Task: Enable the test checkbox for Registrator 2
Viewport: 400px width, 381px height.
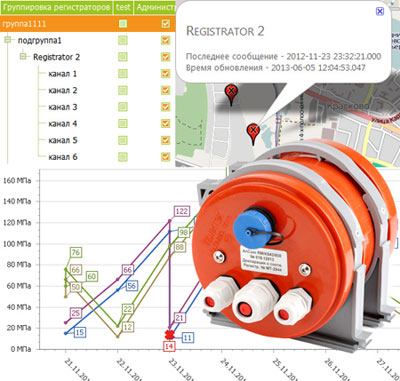Action: coord(123,57)
